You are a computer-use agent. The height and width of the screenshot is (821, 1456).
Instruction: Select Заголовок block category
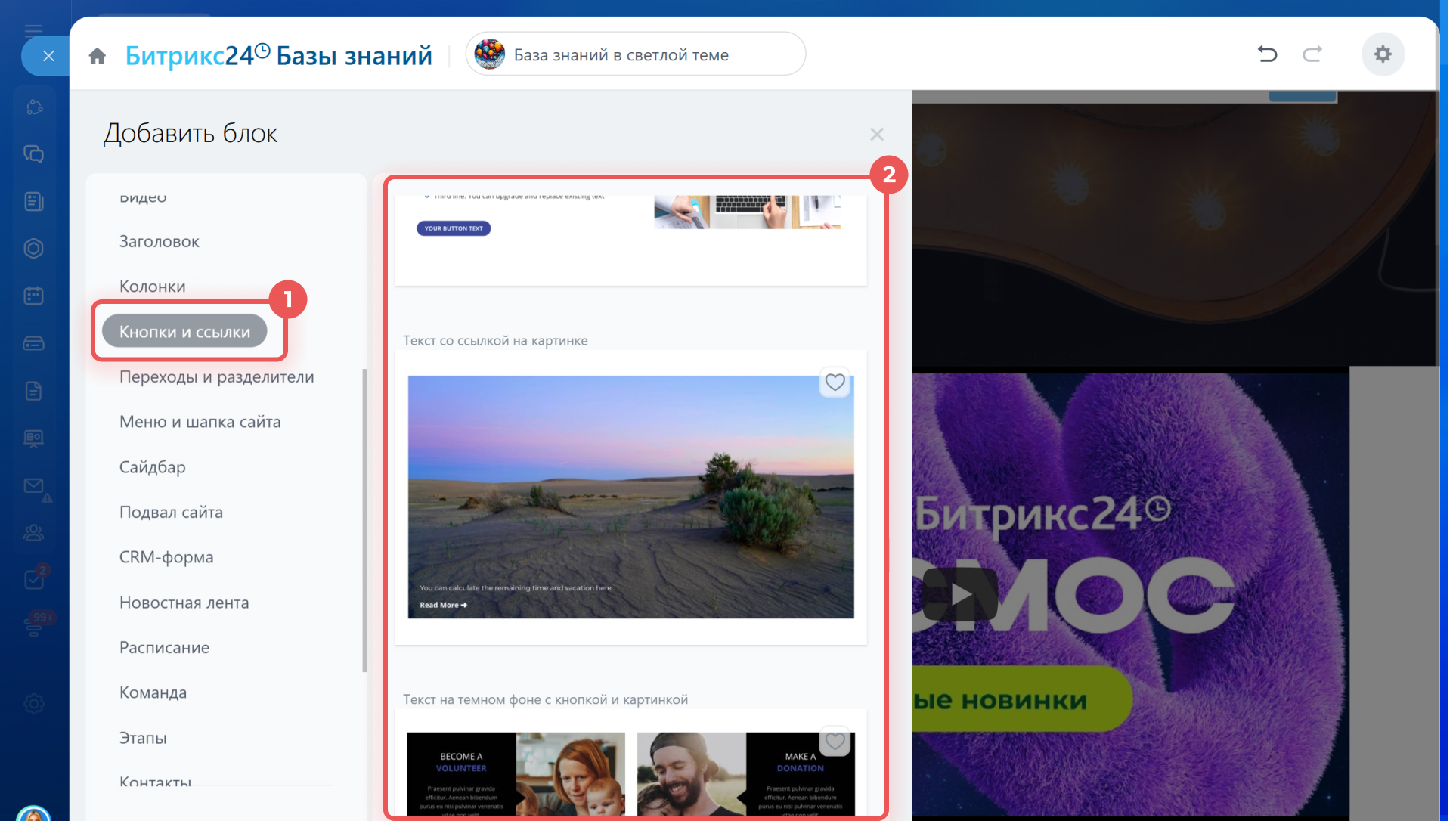(160, 242)
